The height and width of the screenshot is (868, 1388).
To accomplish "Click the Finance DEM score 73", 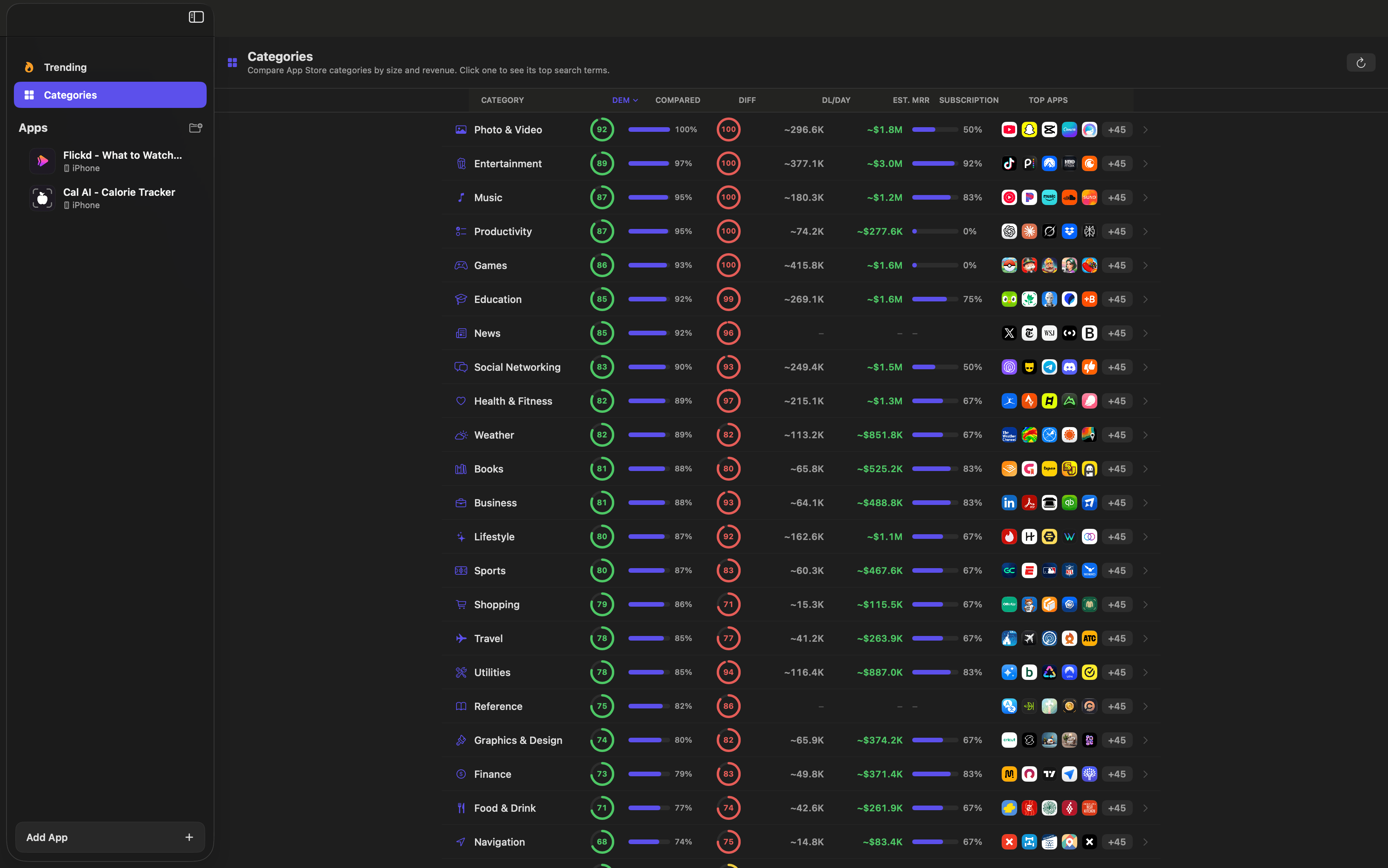I will [x=602, y=774].
